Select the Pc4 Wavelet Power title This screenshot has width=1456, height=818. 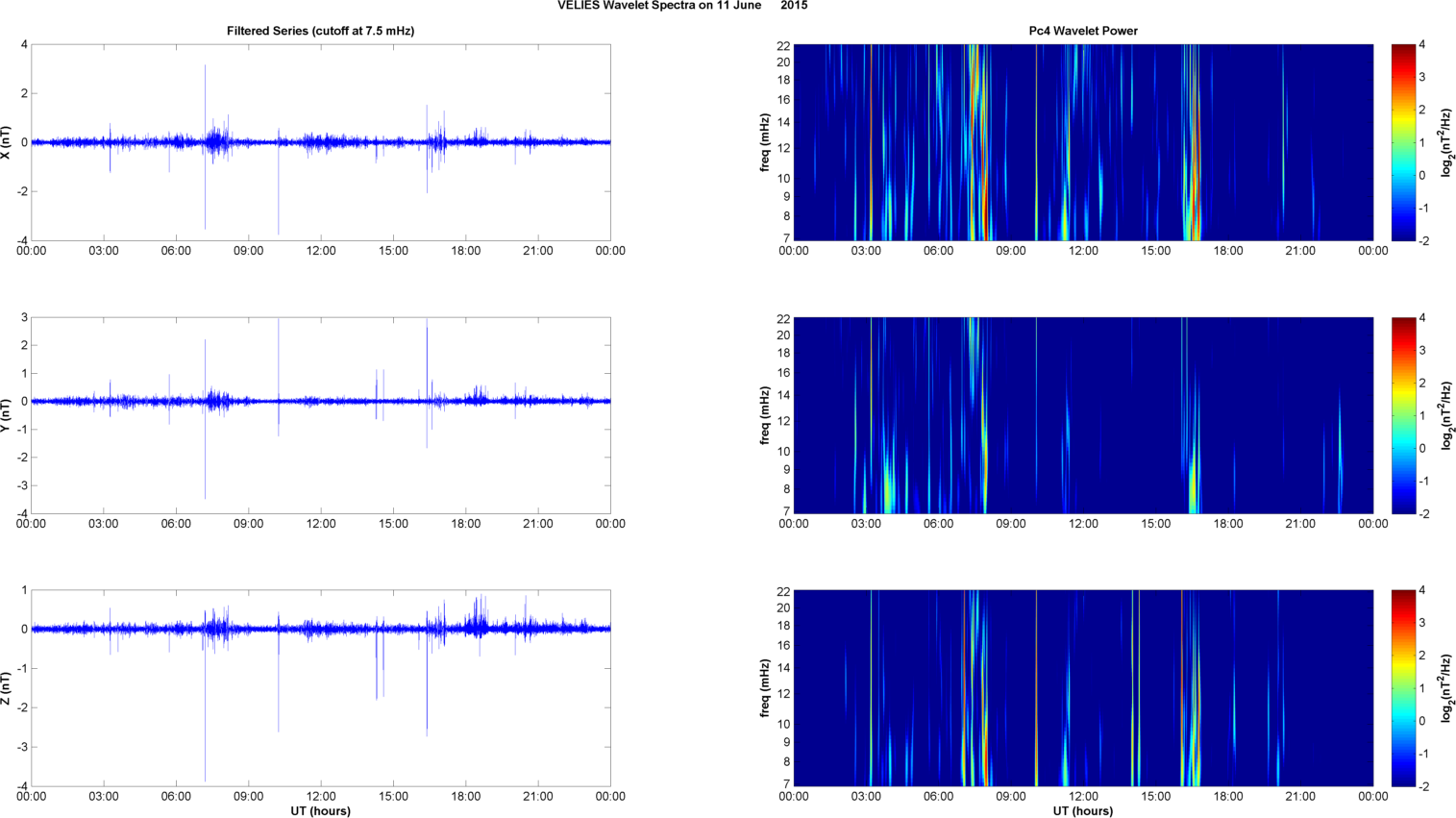(1083, 31)
